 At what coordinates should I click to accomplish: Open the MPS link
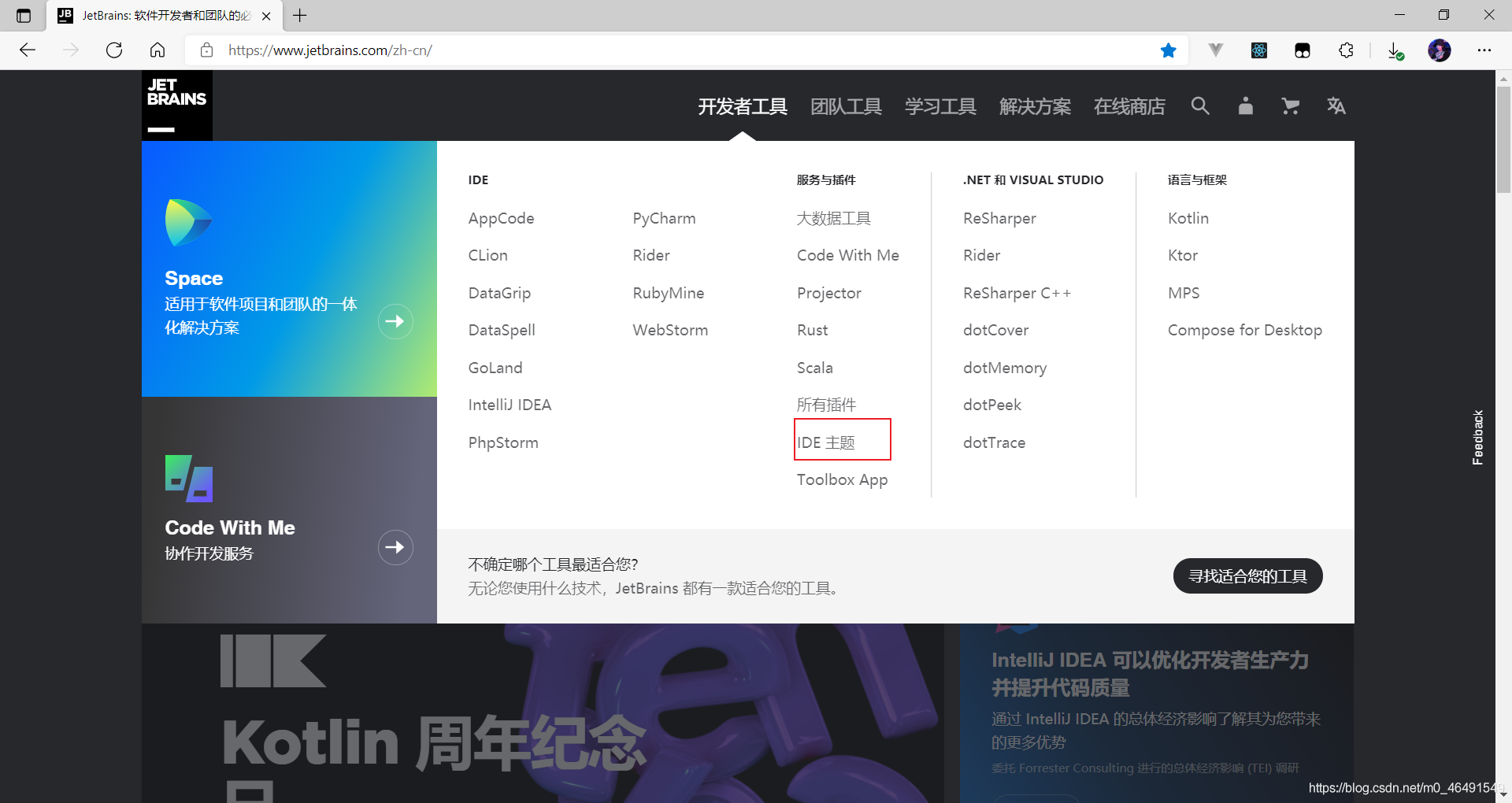pyautogui.click(x=1184, y=293)
